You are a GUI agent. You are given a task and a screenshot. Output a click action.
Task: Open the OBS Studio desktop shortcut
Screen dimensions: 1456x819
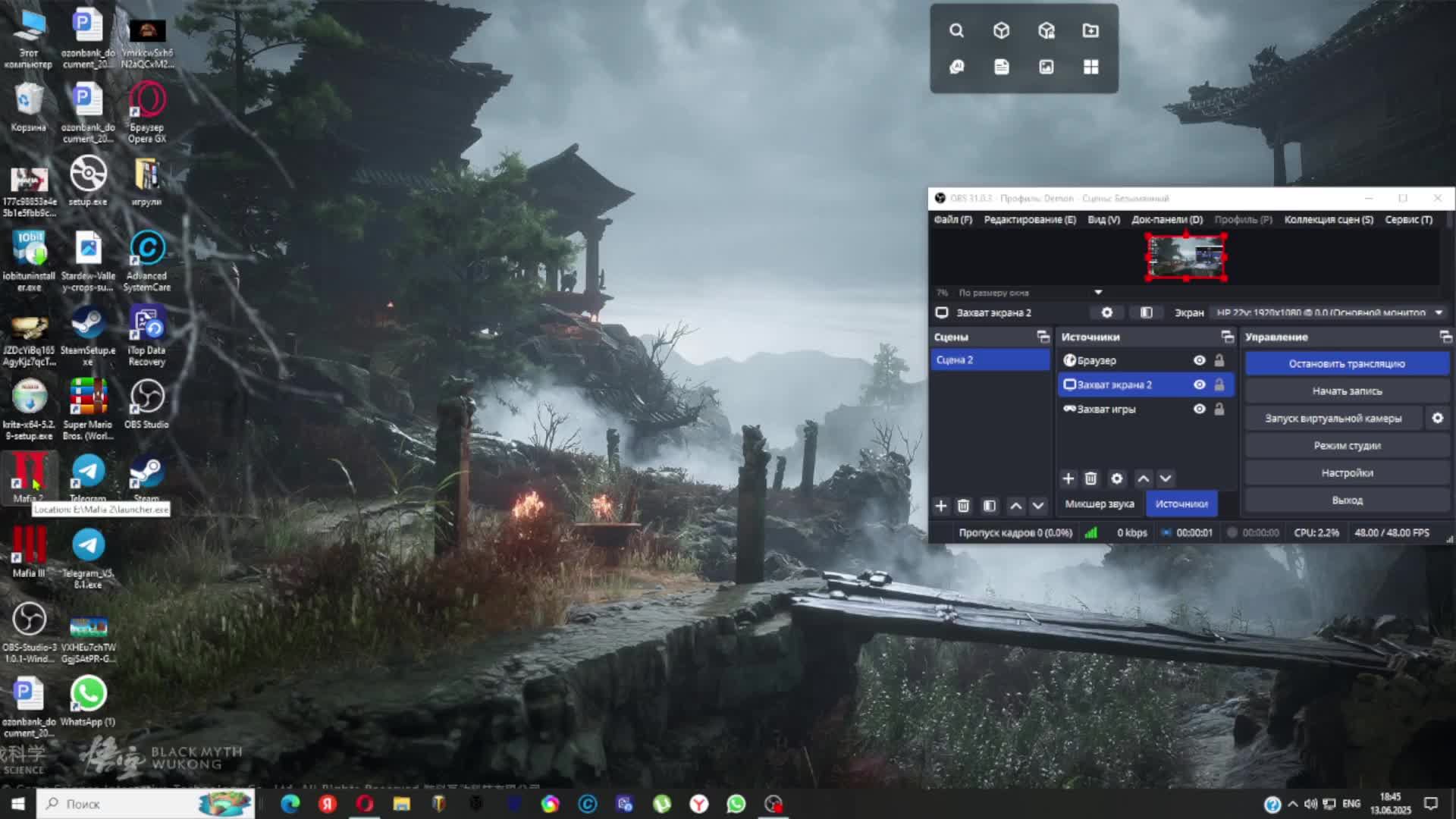pos(146,403)
